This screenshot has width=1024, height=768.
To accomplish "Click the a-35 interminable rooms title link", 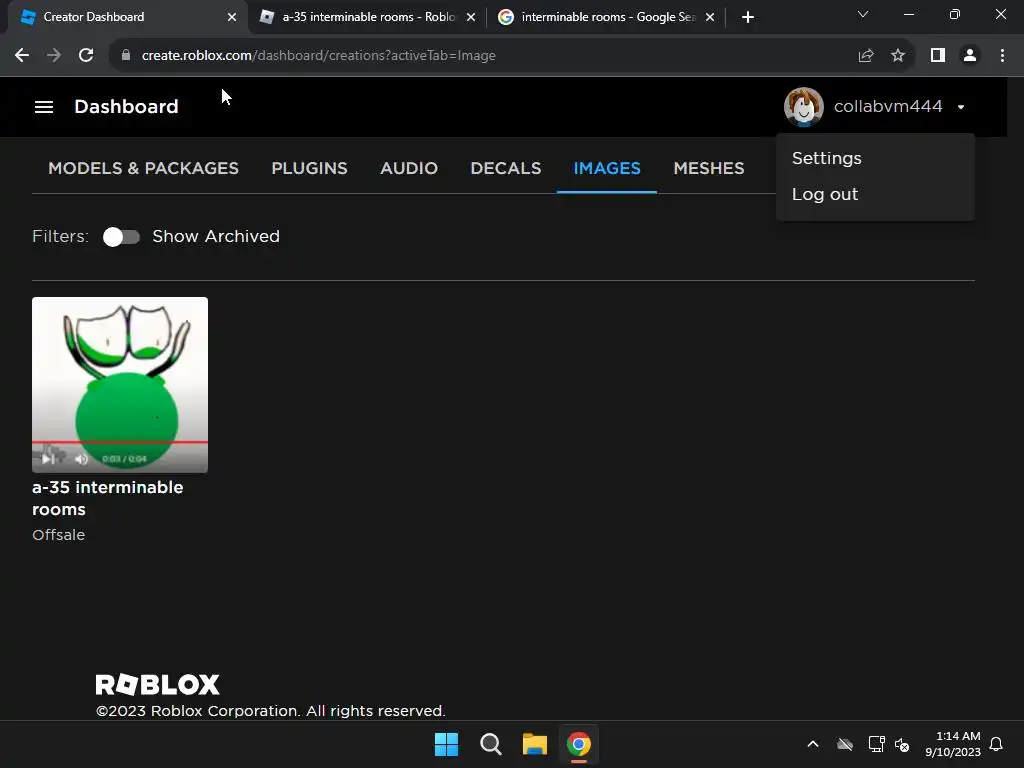I will [x=108, y=498].
